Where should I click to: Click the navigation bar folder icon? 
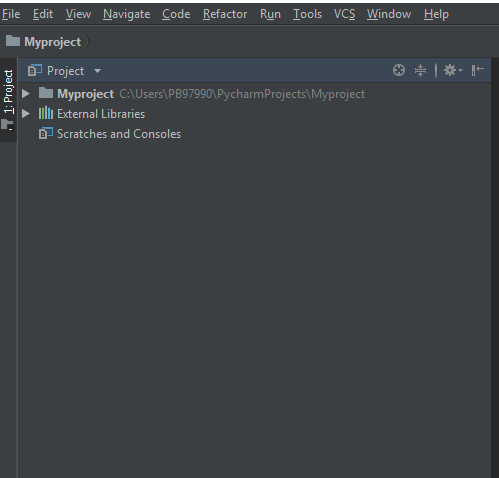point(13,41)
